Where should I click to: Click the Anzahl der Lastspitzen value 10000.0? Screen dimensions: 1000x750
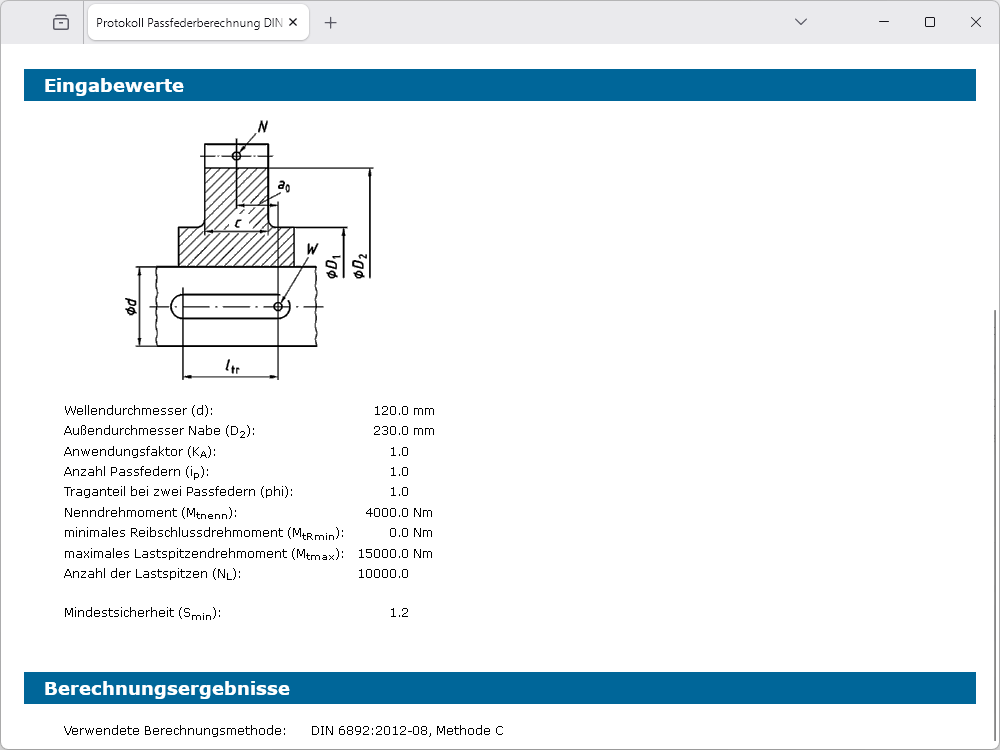[383, 574]
